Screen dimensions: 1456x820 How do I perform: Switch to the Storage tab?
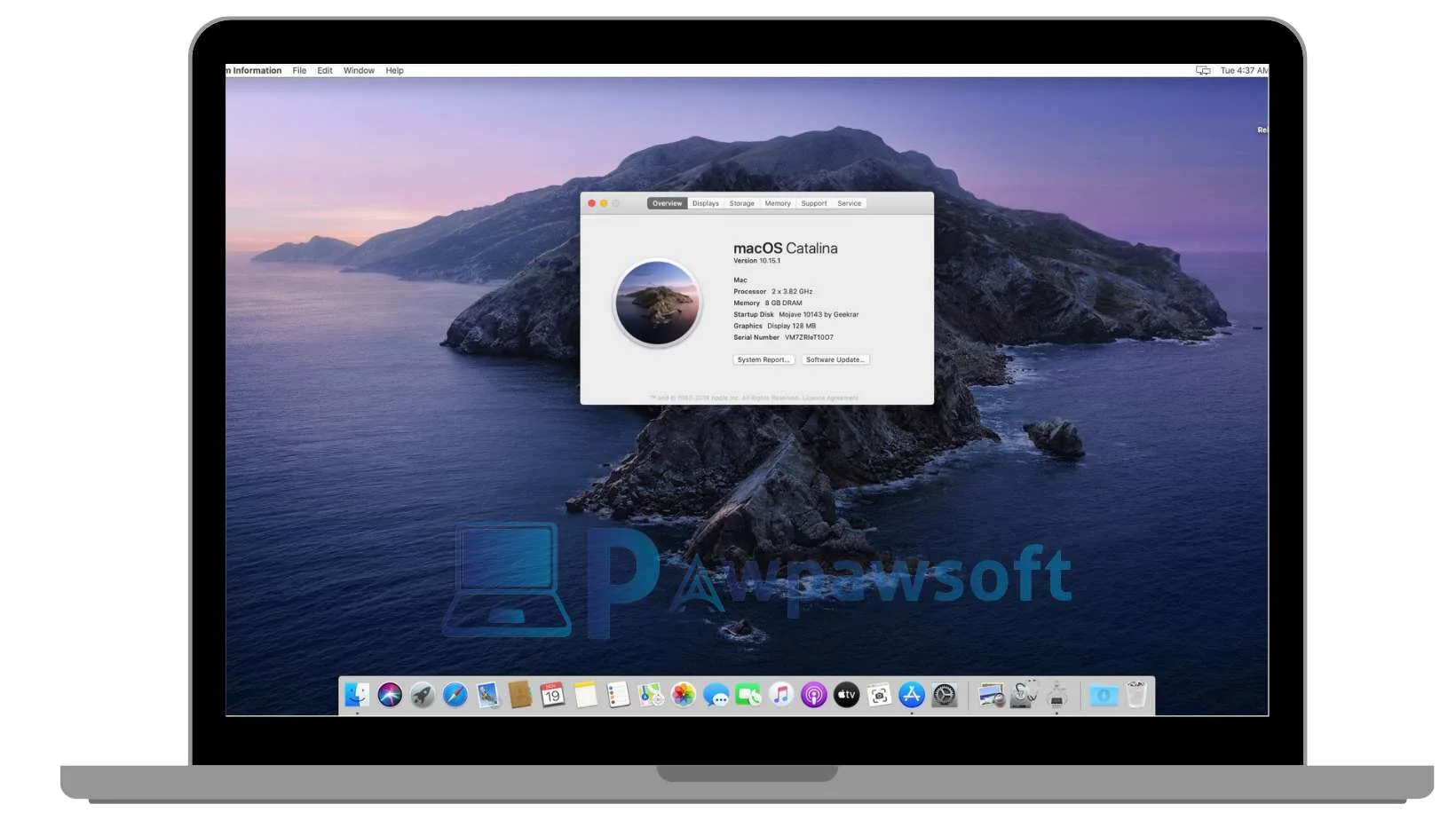click(x=741, y=203)
